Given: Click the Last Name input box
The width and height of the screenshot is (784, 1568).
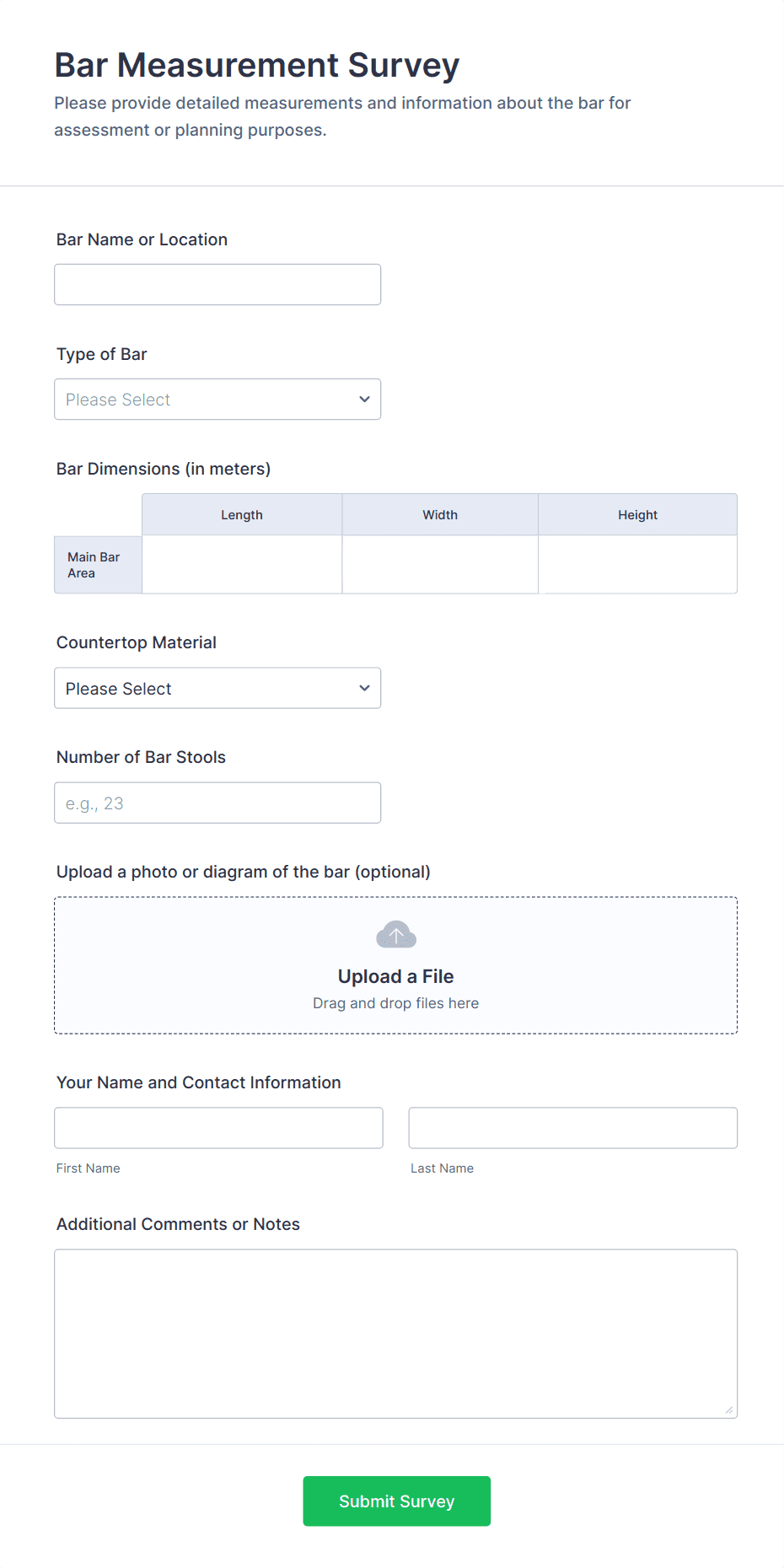Looking at the screenshot, I should (x=572, y=1128).
